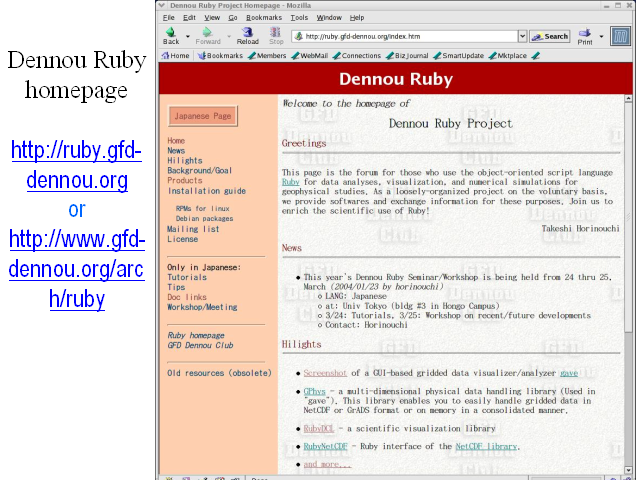Open the Workshop/Meeting sidebar link
Screen dimensions: 640x480
tap(202, 307)
